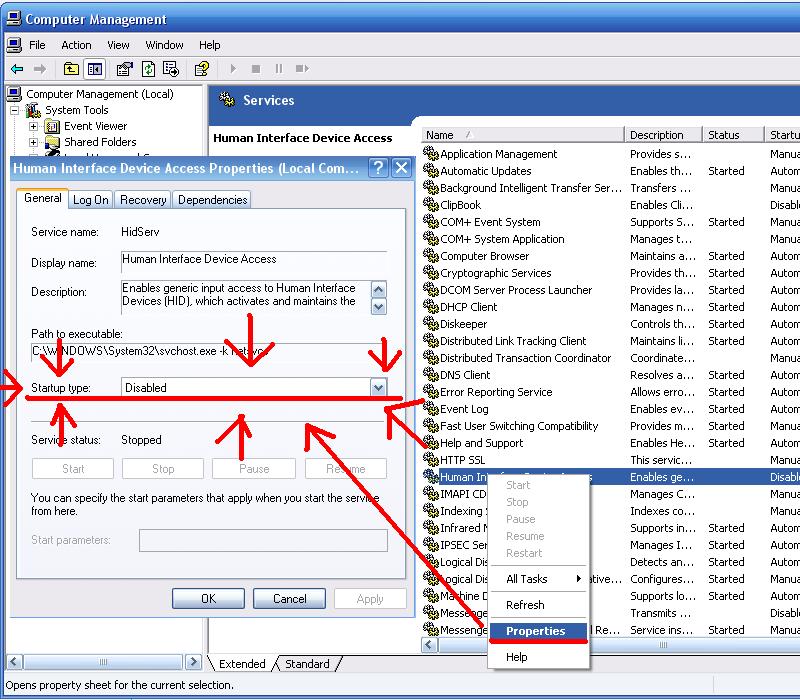Screen dimensions: 800x700
Task: Click the Cancel button in dialog
Action: click(x=289, y=598)
